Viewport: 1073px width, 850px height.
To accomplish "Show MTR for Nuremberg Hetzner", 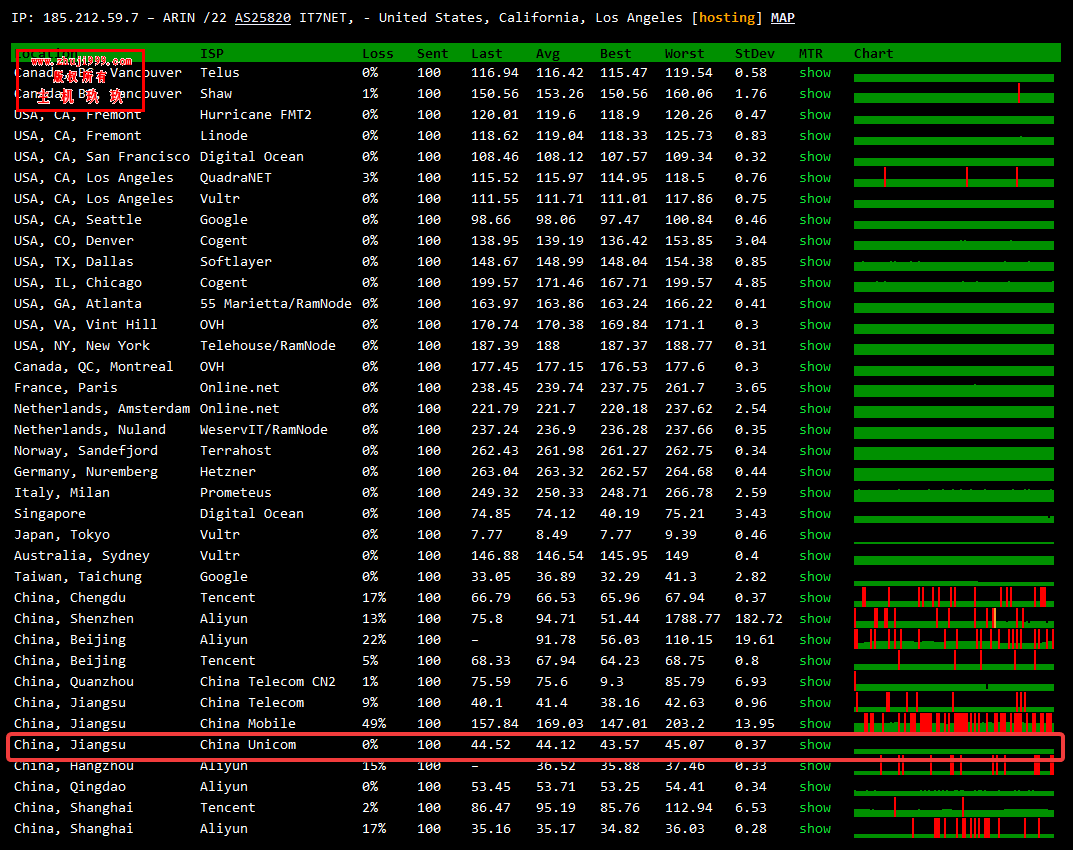I will point(815,472).
